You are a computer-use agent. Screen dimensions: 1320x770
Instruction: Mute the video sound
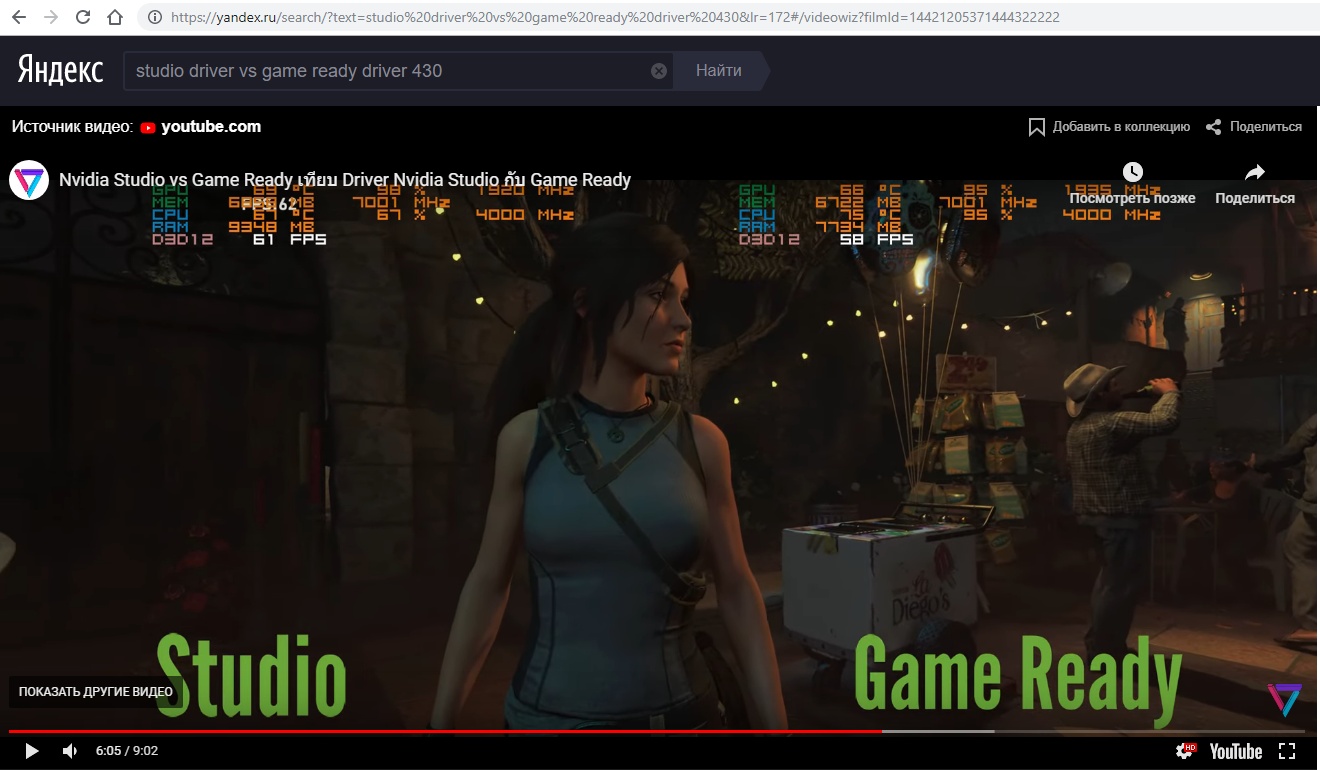(70, 751)
